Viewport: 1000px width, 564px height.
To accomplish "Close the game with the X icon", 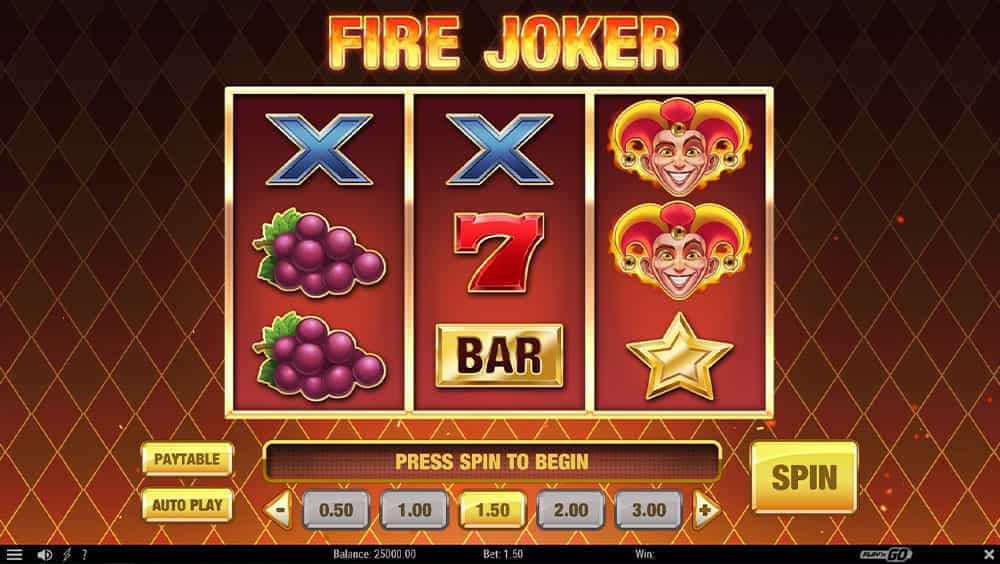I will [x=988, y=554].
